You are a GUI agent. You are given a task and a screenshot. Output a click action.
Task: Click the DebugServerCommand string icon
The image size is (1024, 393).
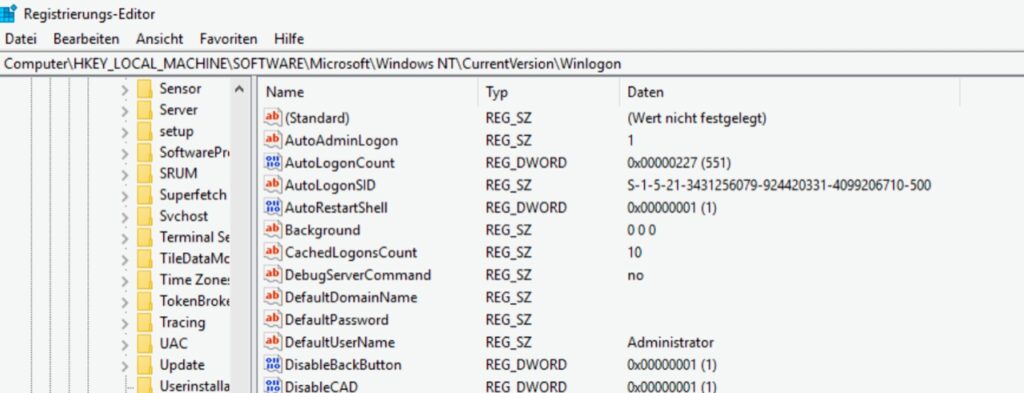272,275
